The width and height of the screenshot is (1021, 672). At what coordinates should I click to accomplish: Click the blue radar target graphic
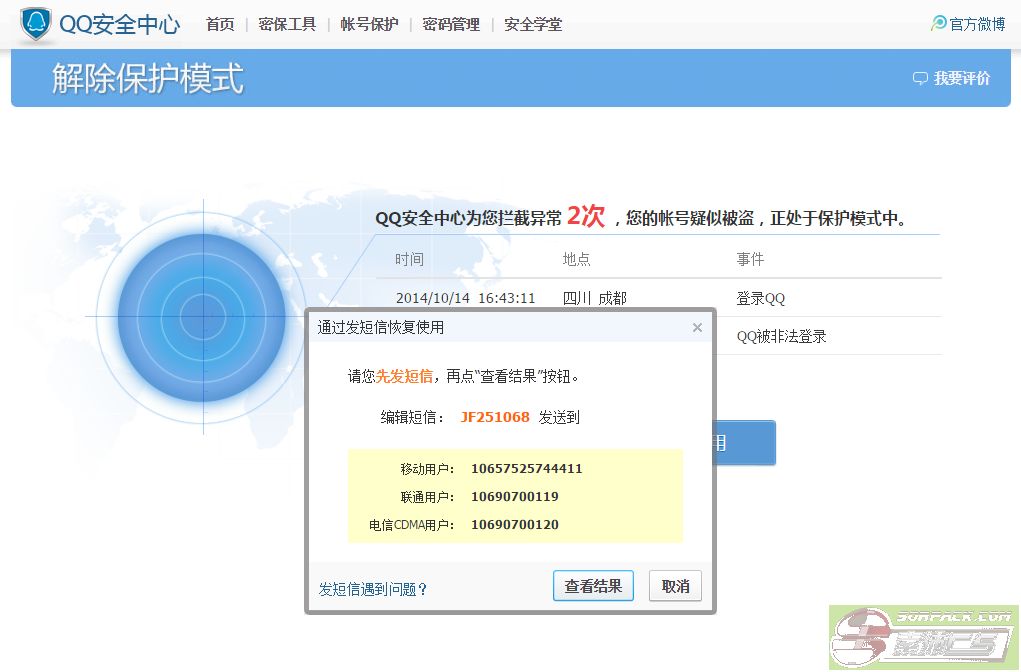pos(202,317)
